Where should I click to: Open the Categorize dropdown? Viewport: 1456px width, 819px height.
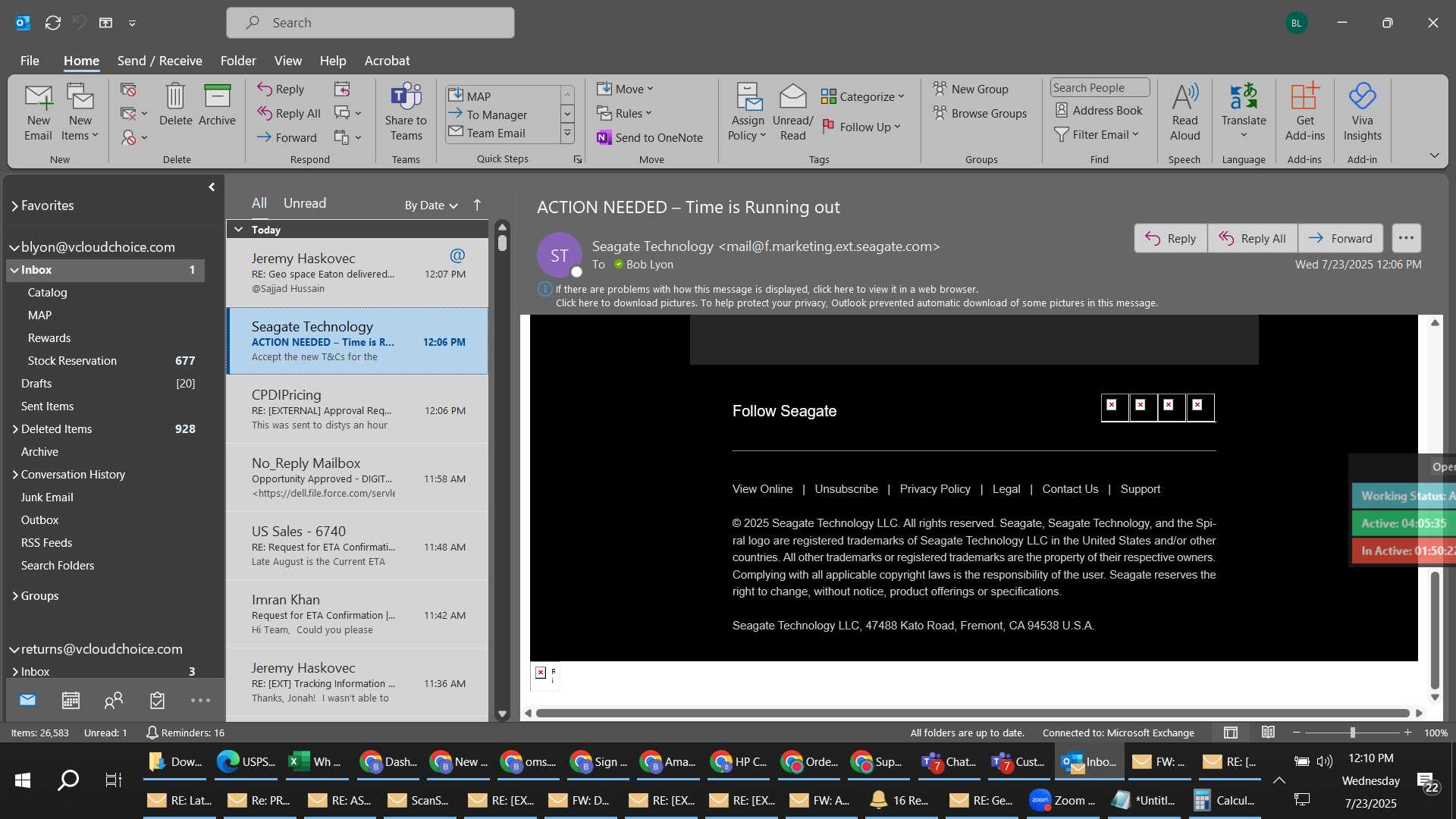tap(863, 96)
